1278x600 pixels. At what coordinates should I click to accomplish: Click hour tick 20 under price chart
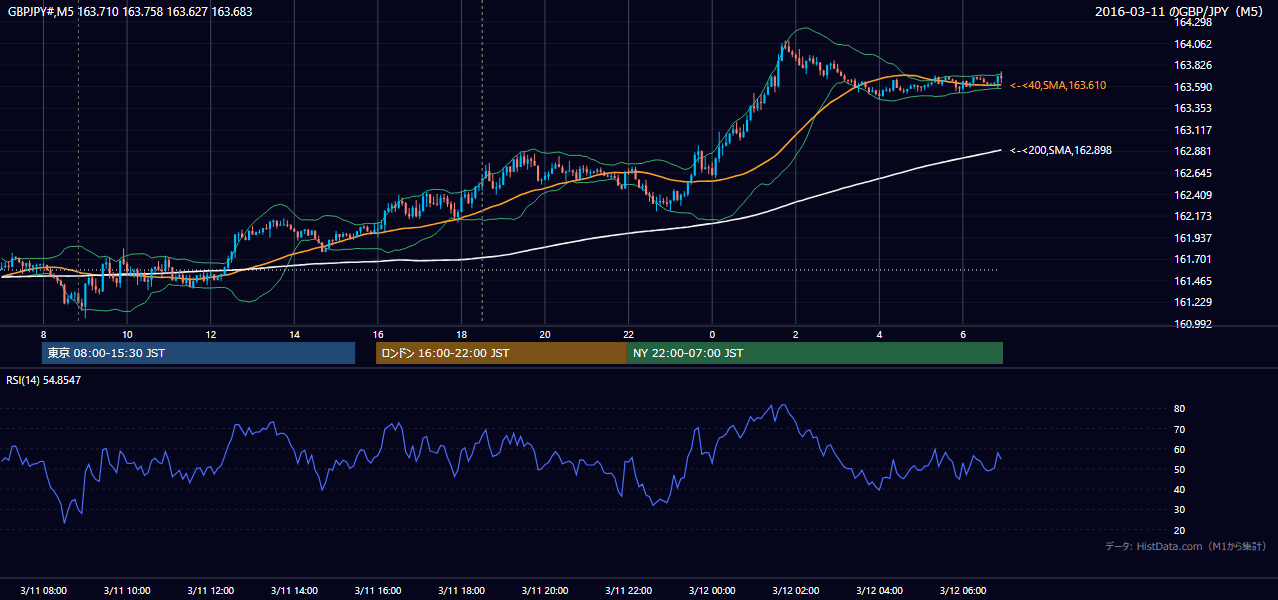[545, 334]
